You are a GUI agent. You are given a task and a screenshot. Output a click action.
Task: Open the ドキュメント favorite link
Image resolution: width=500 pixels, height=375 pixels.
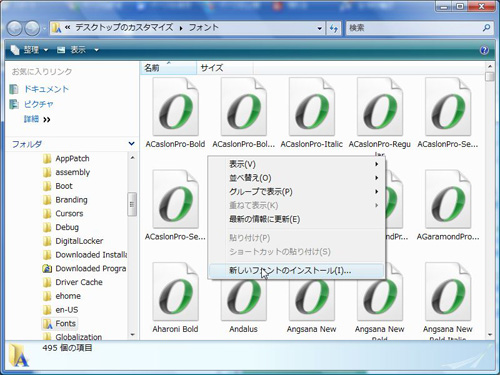click(46, 89)
